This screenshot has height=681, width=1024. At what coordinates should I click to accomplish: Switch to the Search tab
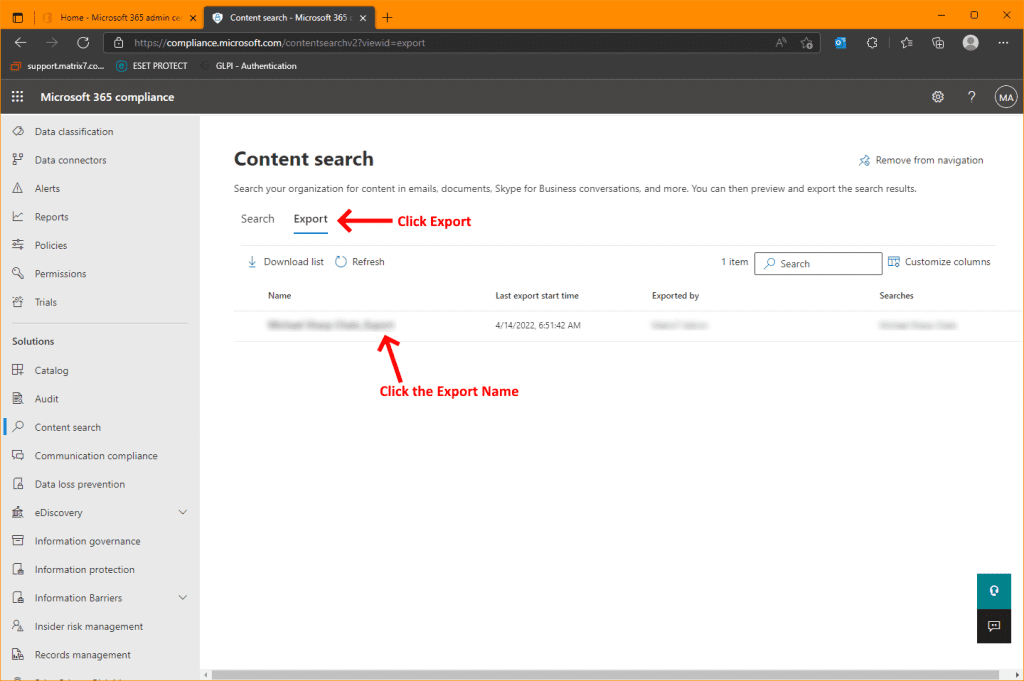[257, 219]
